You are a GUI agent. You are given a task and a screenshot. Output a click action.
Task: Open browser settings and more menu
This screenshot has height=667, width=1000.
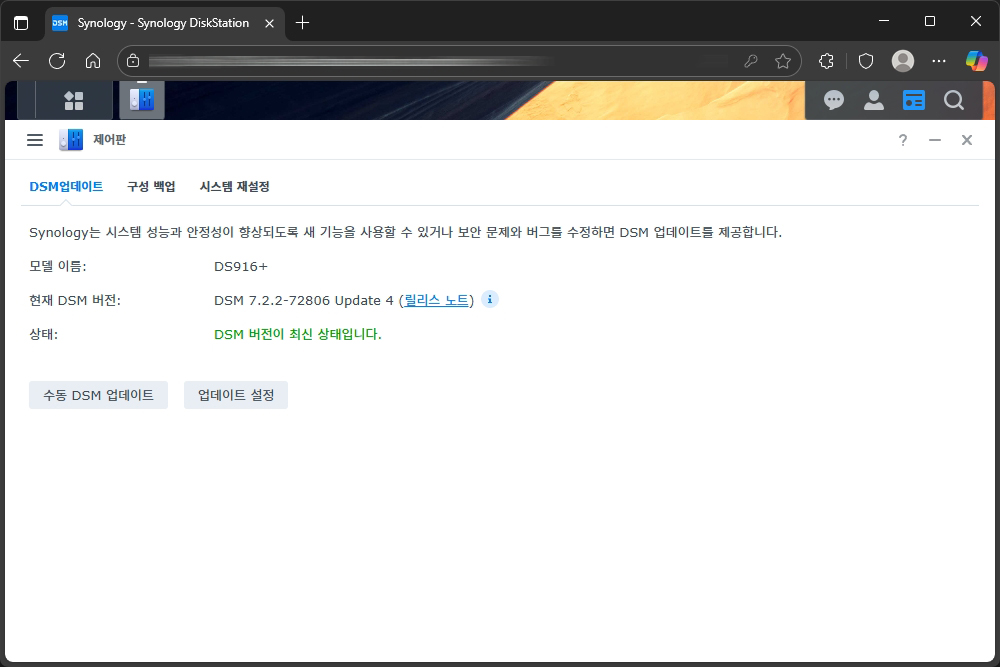coord(939,61)
